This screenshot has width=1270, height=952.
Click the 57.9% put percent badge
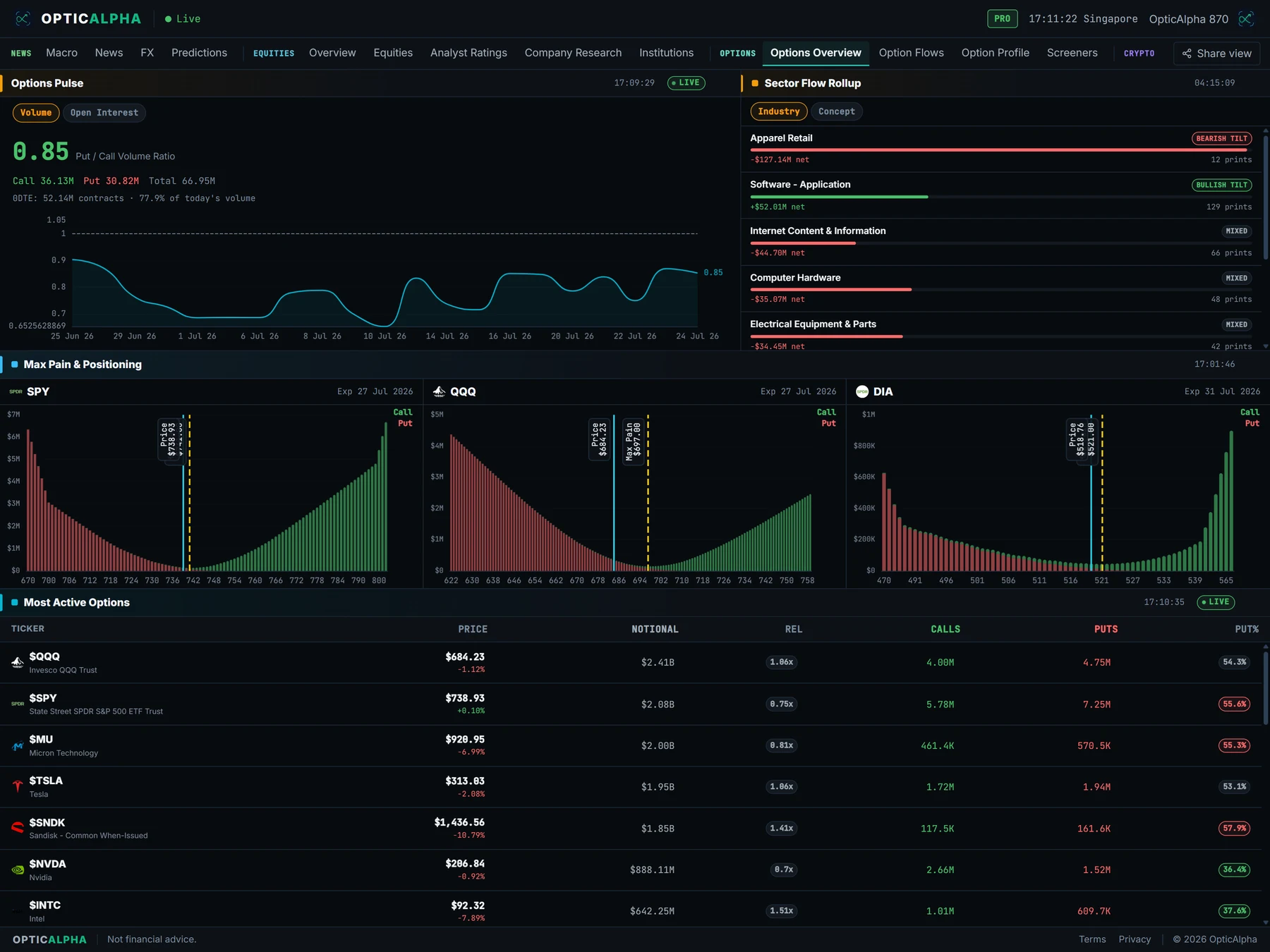(x=1235, y=828)
